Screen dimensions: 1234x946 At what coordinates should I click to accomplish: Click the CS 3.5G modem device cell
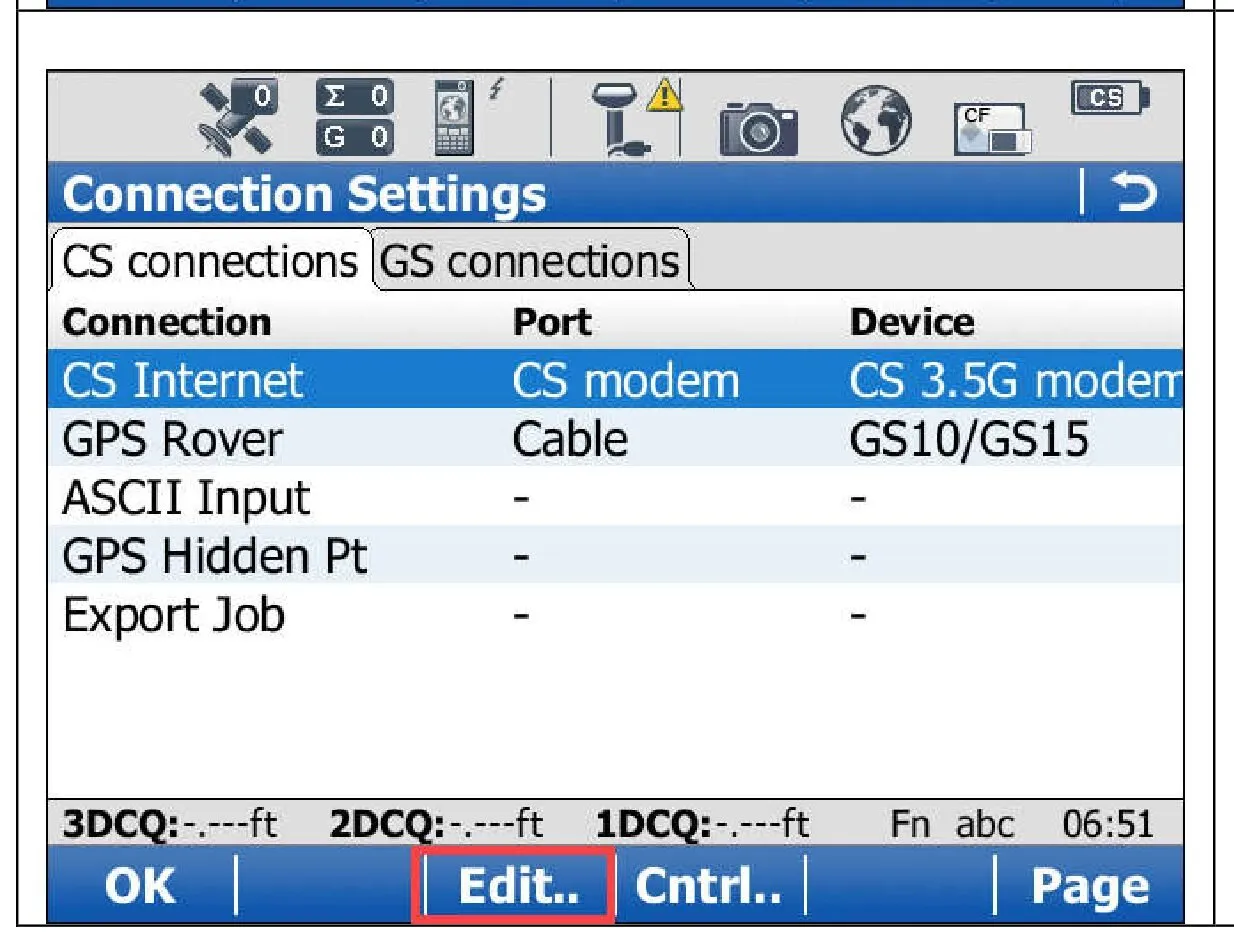click(x=1016, y=380)
